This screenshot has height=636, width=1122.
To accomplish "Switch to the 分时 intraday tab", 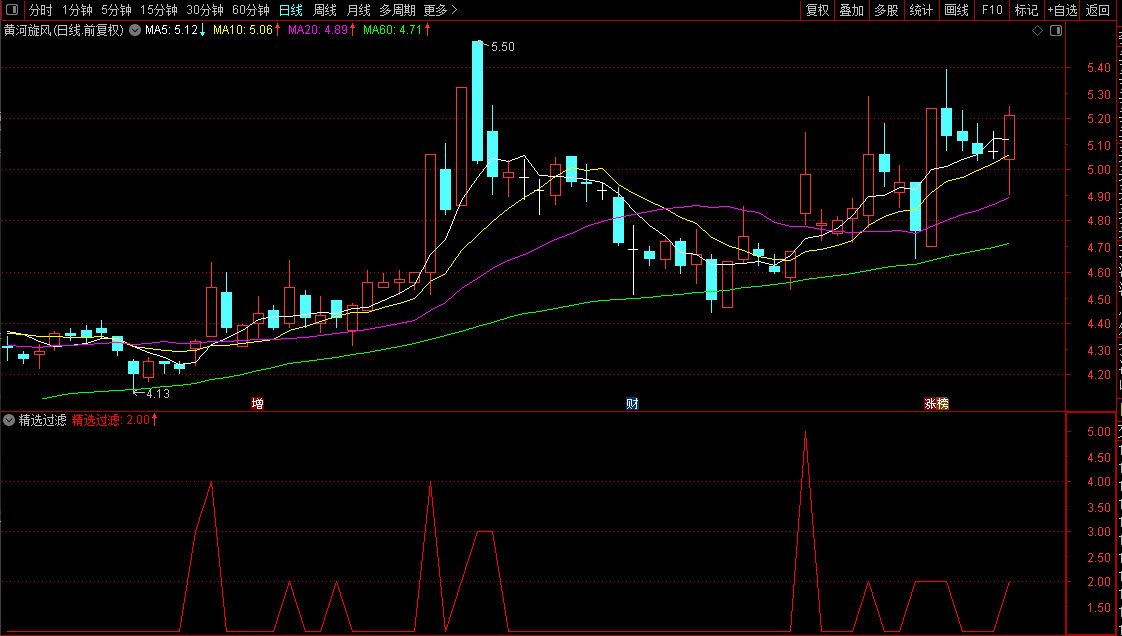I will click(x=40, y=10).
